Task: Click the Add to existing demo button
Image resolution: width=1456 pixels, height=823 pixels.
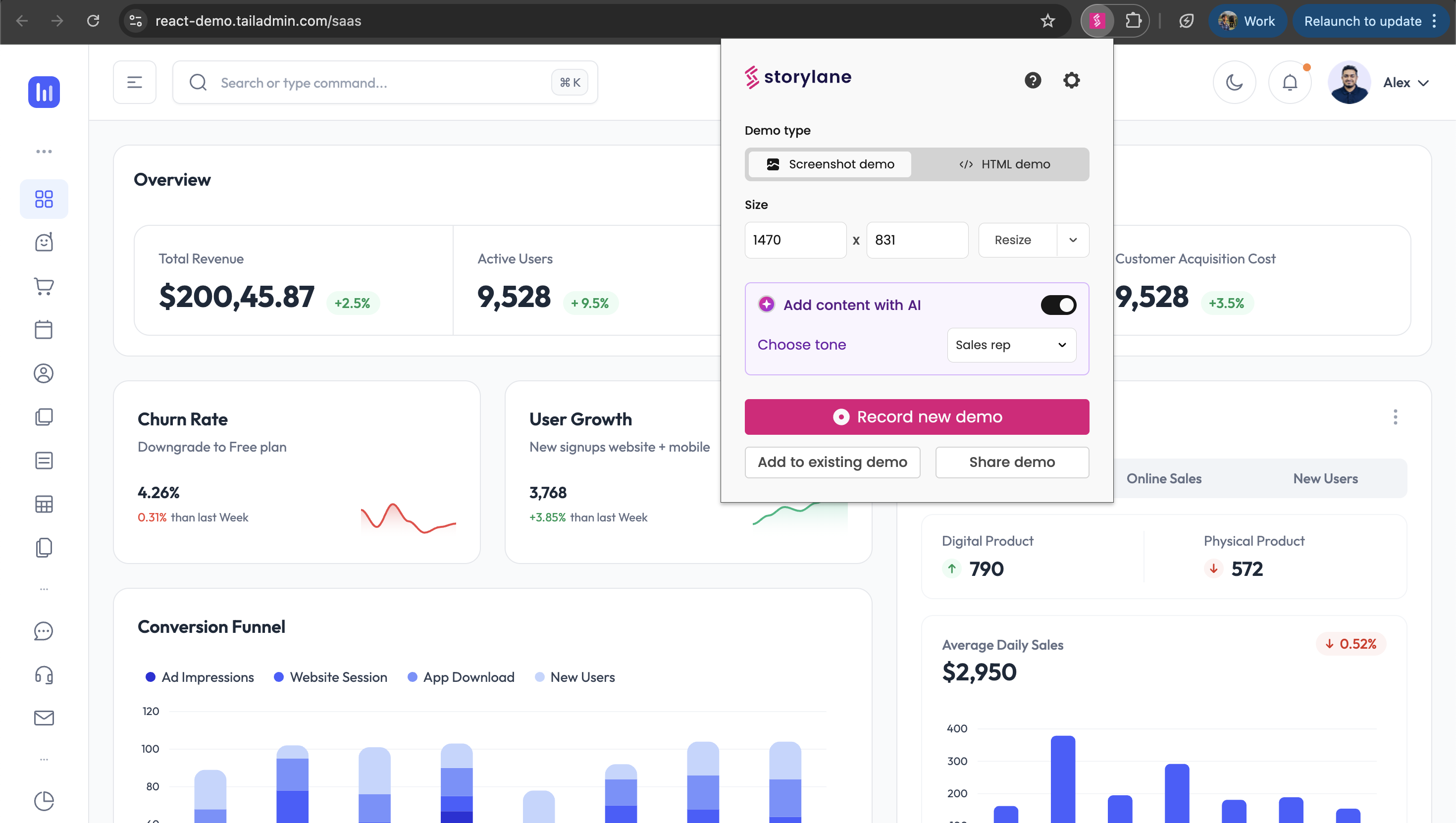Action: click(x=832, y=463)
